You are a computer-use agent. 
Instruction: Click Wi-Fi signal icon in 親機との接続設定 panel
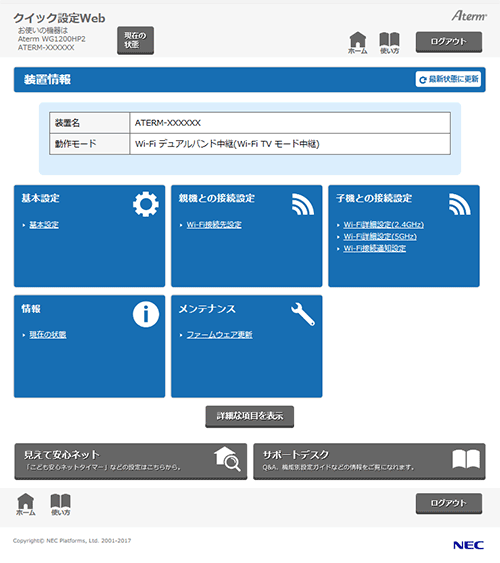pyautogui.click(x=303, y=204)
